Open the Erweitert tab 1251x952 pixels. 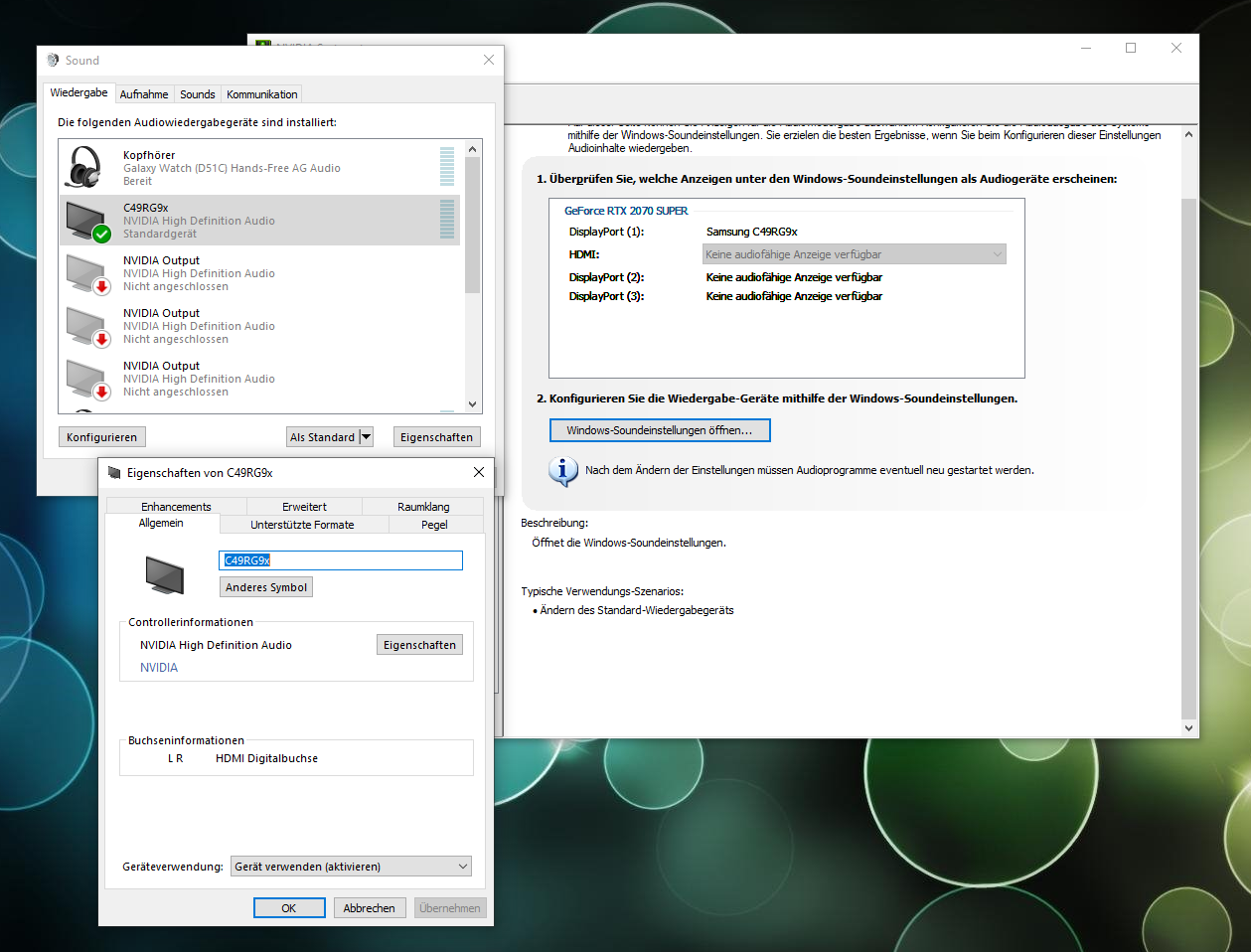coord(304,507)
